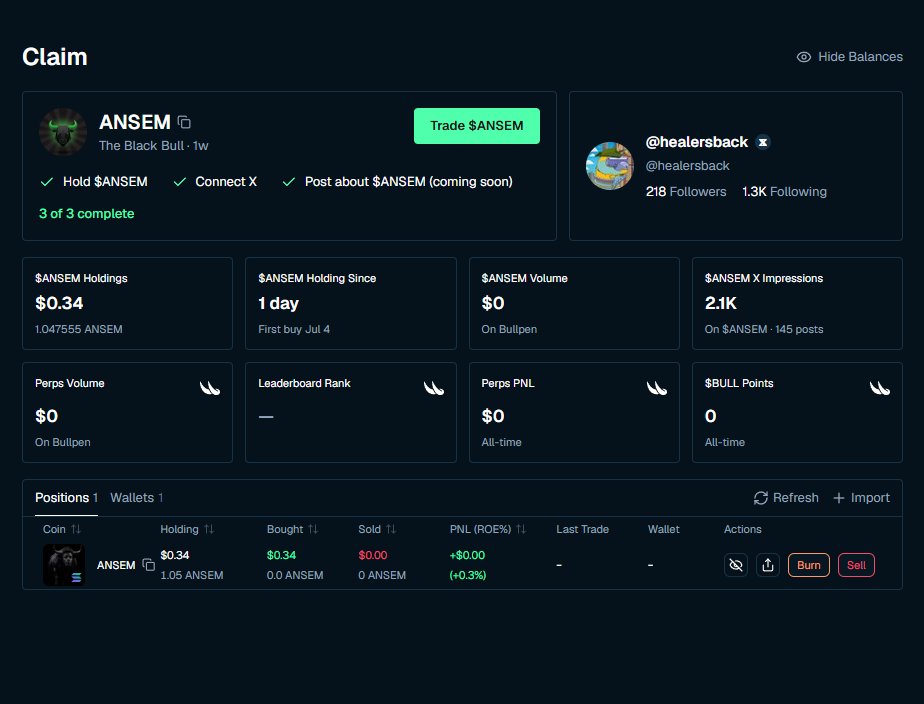
Task: Click the 1.05 ANSEM holding amount
Action: pyautogui.click(x=192, y=575)
